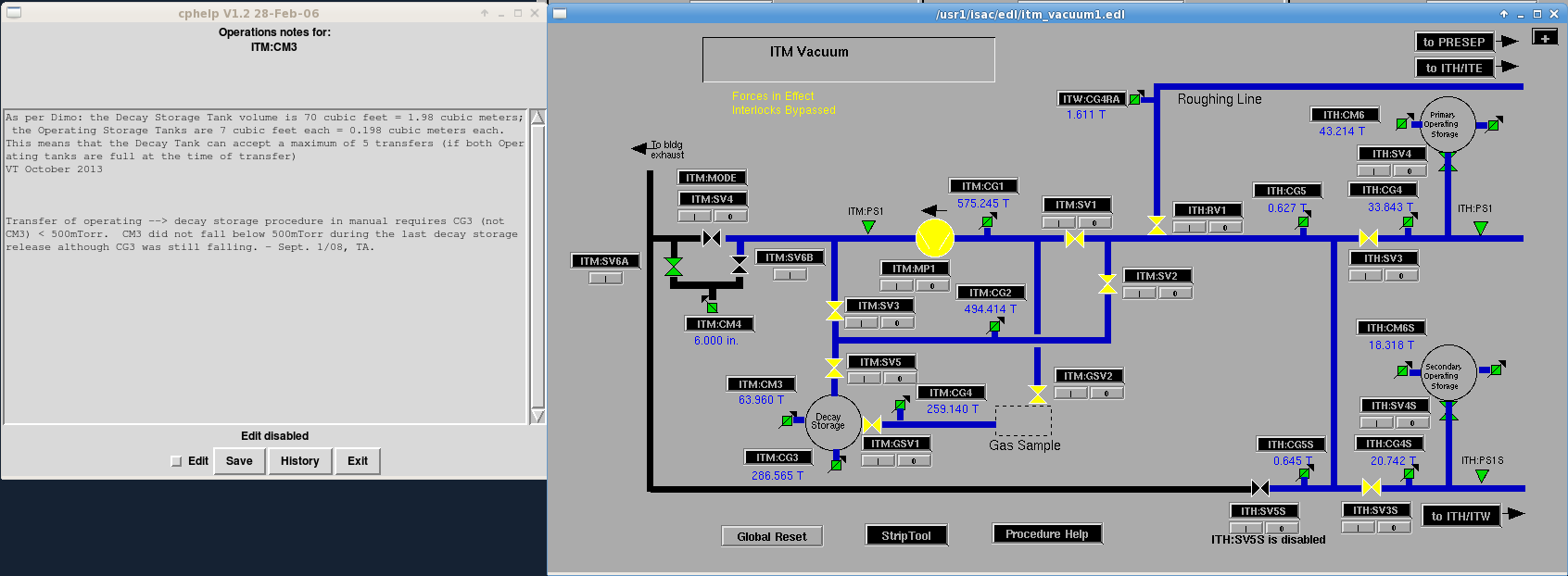Click the yellow ITM:MP1 pump symbol

click(934, 238)
